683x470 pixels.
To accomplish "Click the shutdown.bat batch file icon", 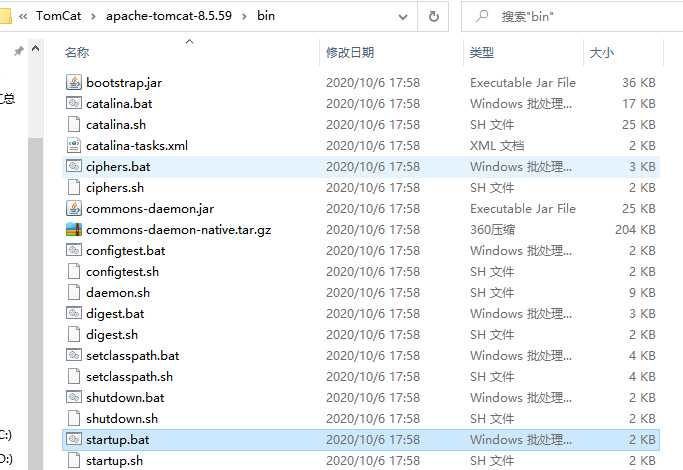I will point(74,397).
